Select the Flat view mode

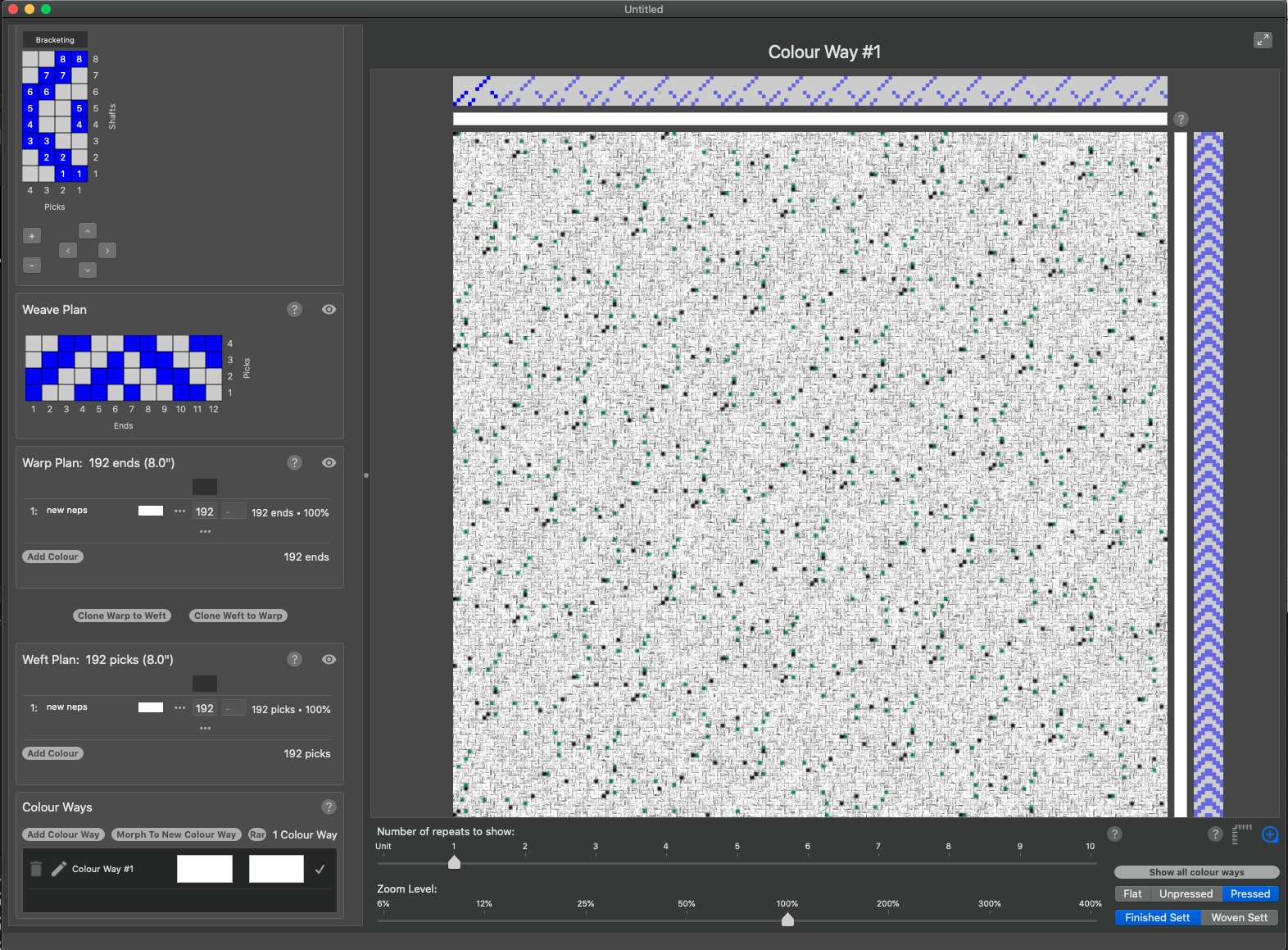tap(1132, 893)
